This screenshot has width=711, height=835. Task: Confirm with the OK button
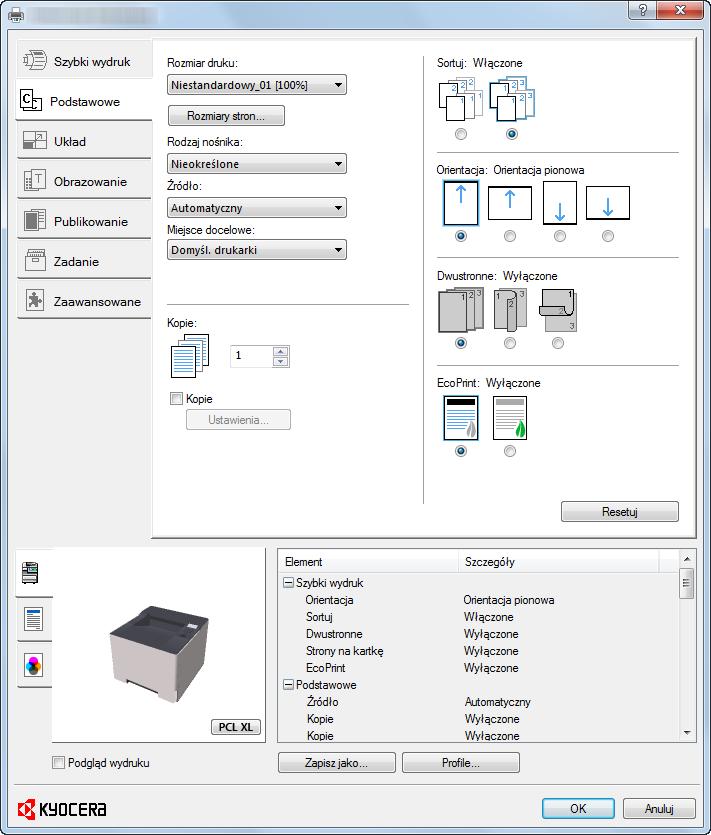coord(578,808)
